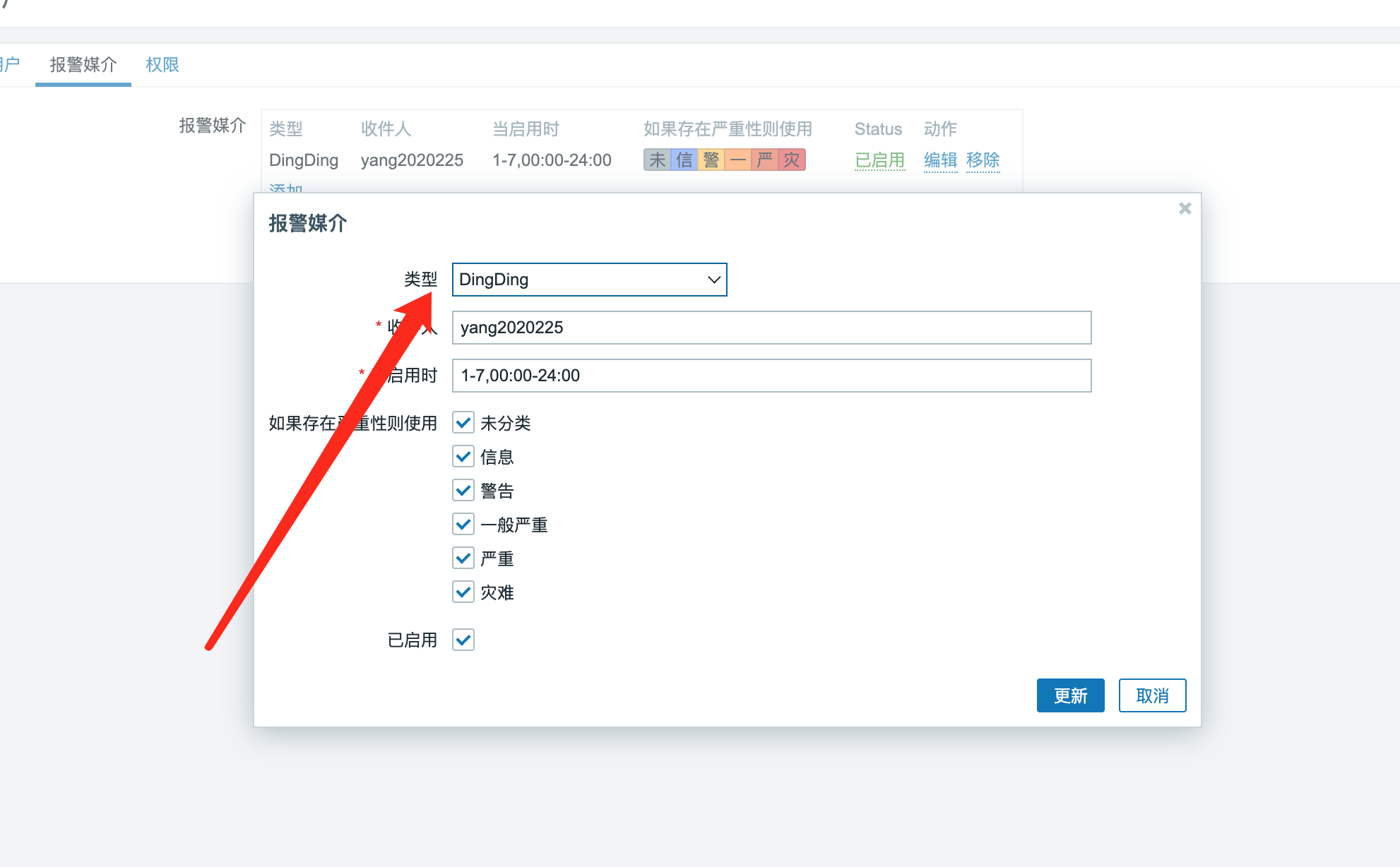Click the gray 未 severity swatch
1400x867 pixels.
658,160
